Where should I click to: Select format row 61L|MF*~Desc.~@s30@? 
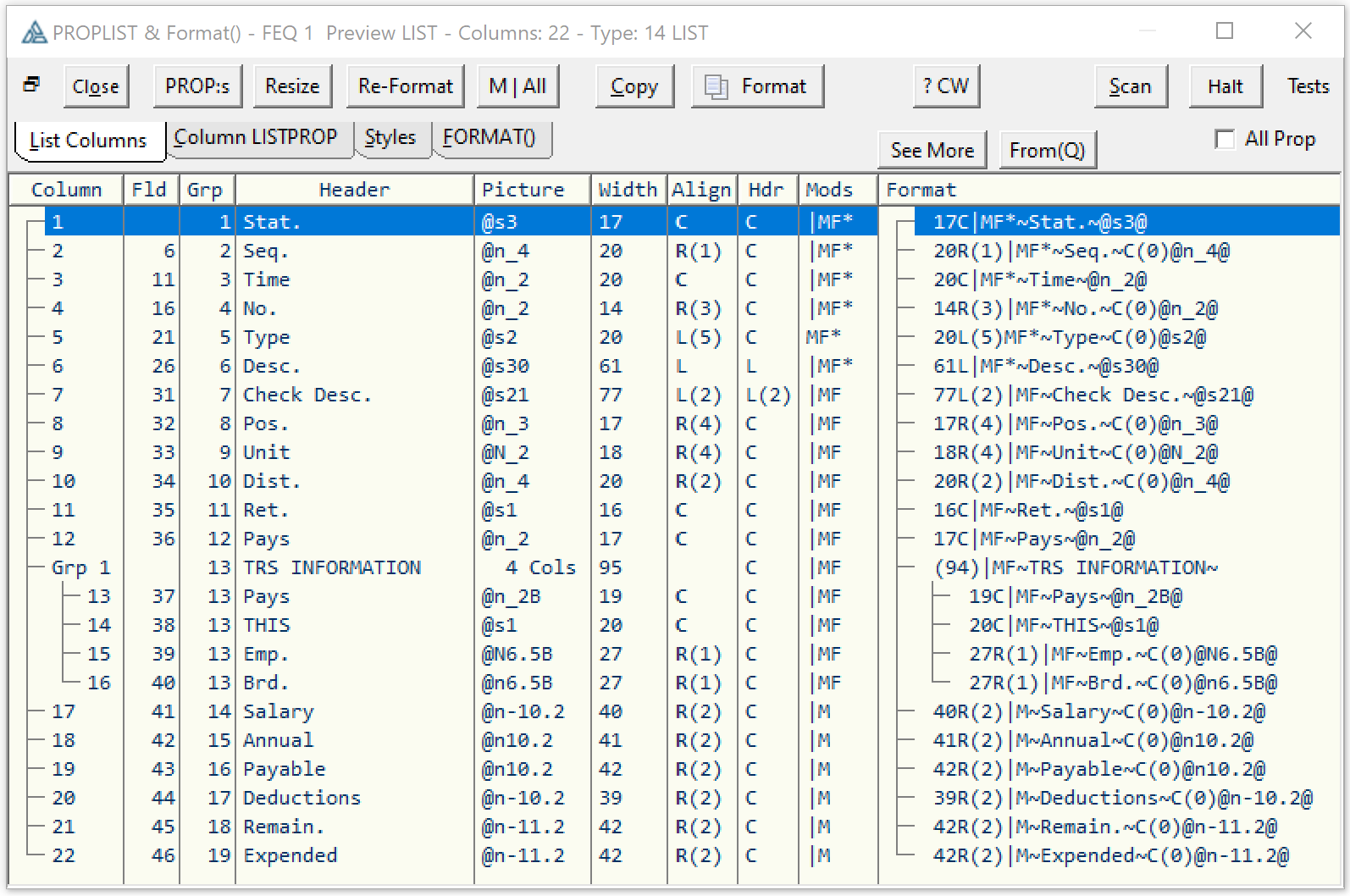[1046, 366]
